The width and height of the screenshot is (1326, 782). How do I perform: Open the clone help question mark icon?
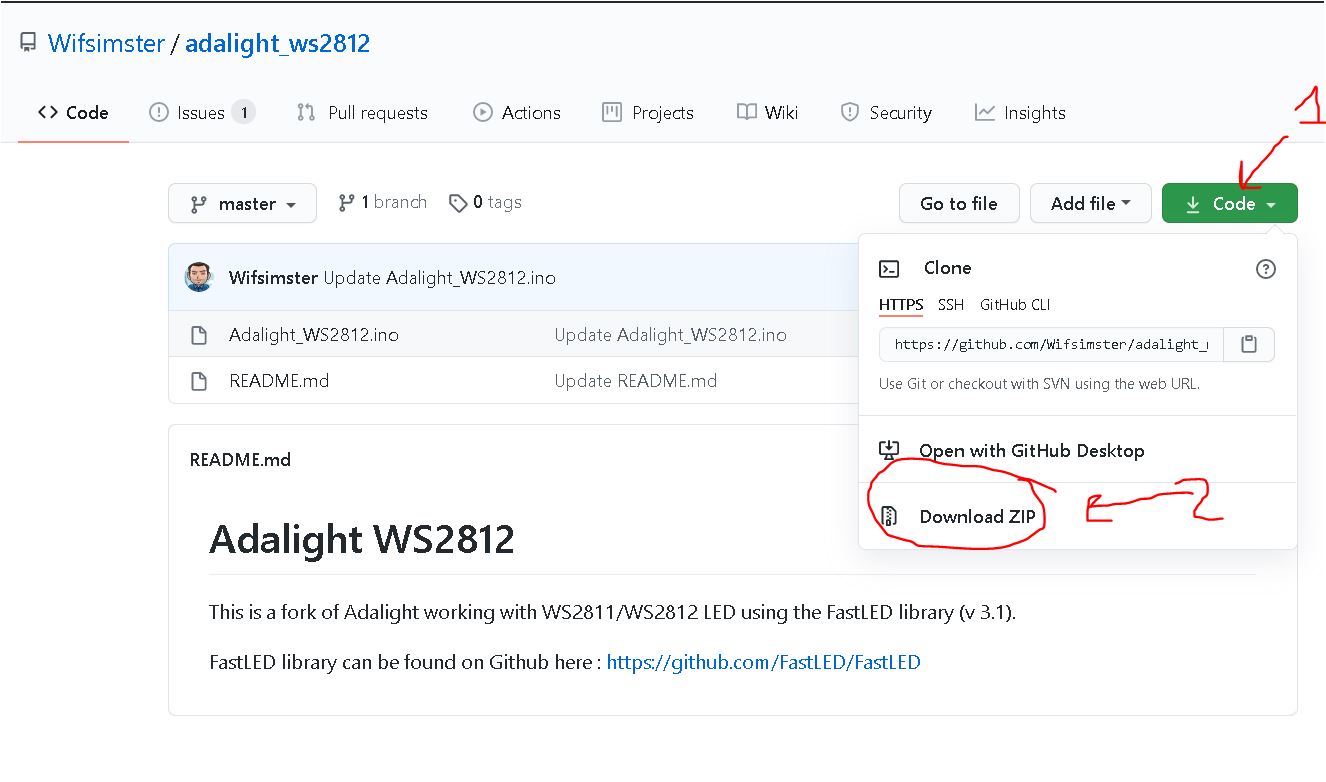coord(1266,268)
